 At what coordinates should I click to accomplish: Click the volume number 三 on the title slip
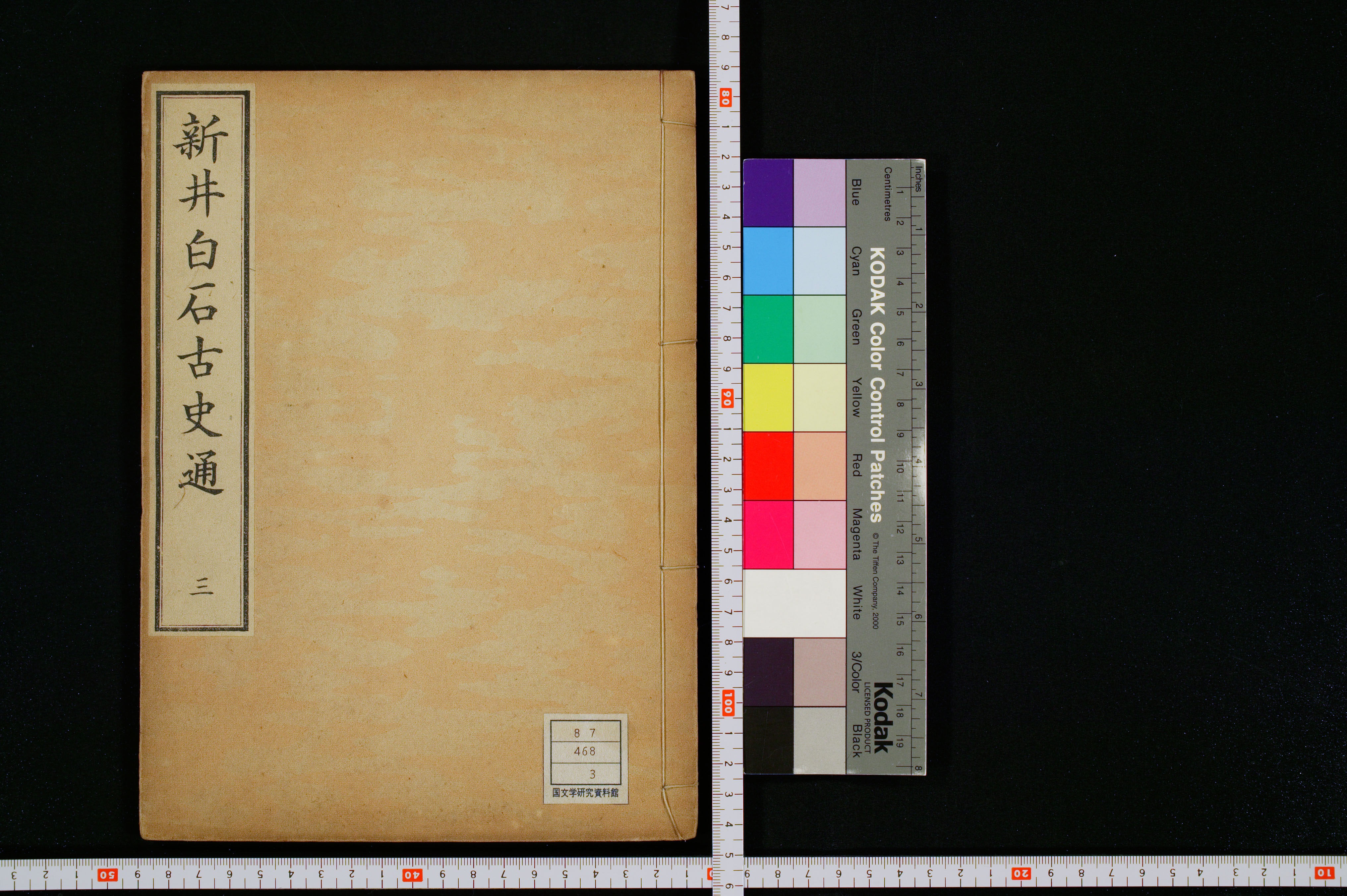[201, 587]
